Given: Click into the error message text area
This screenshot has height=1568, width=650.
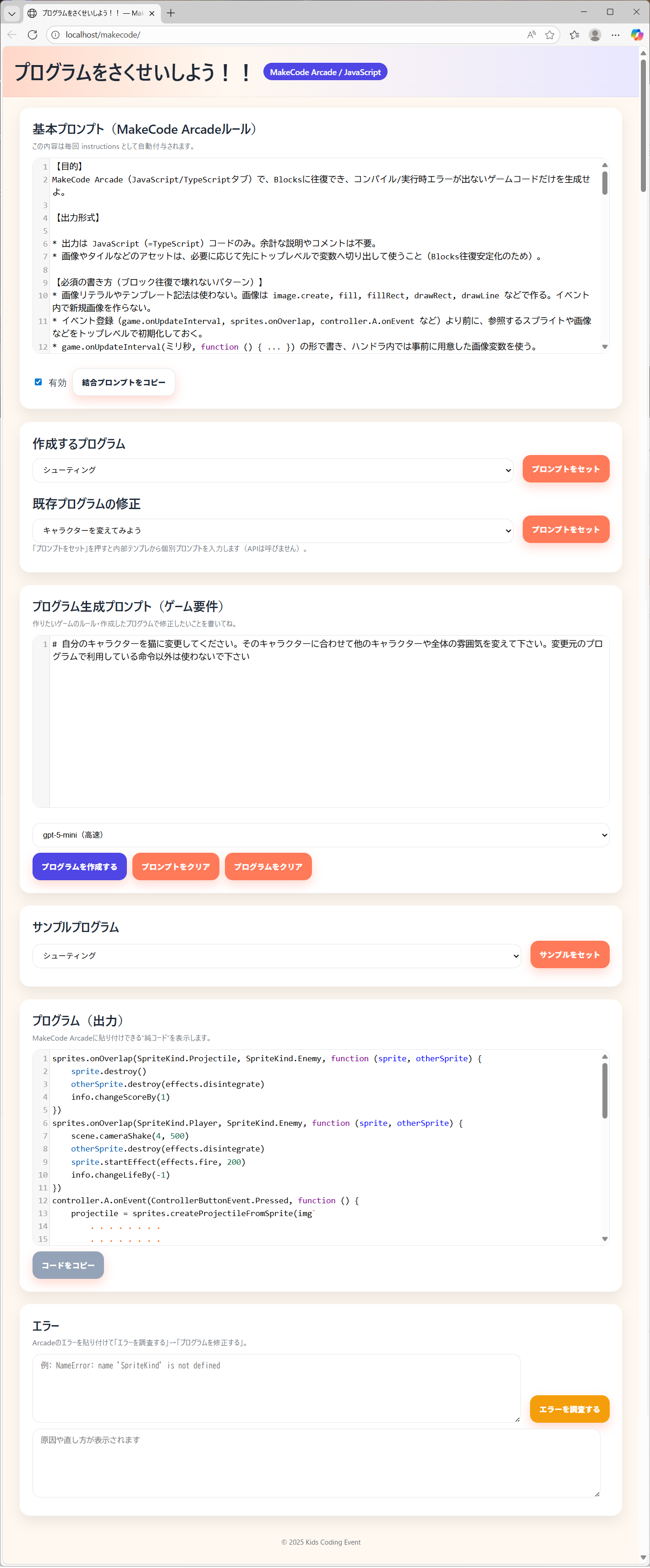Looking at the screenshot, I should [276, 1388].
